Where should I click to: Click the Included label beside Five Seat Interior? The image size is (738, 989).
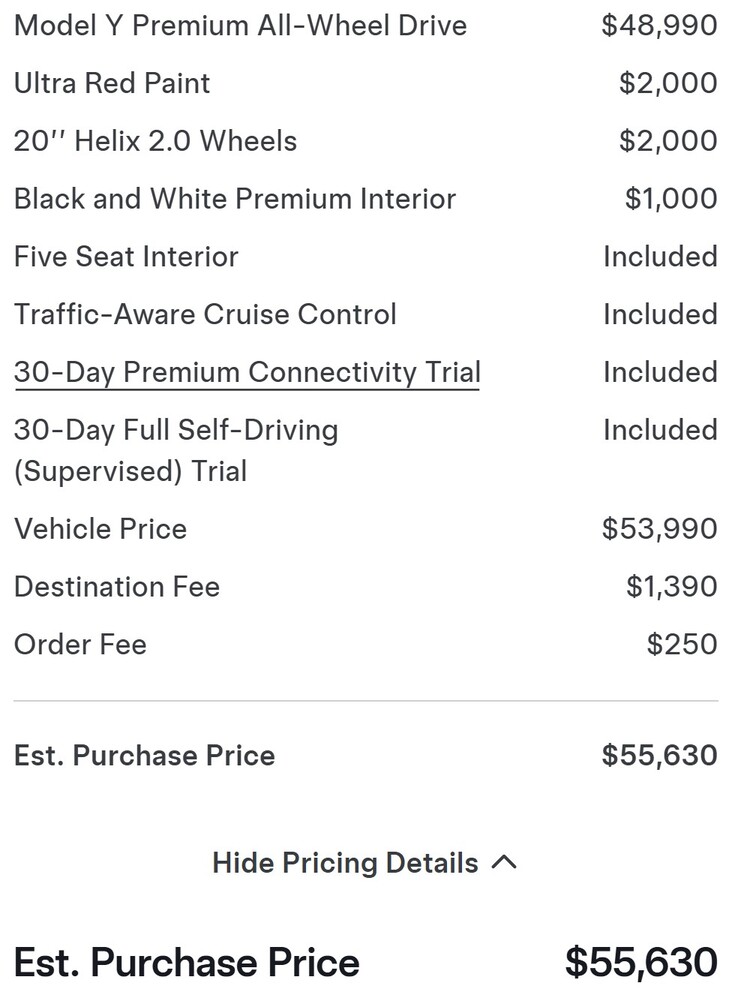[x=661, y=257]
